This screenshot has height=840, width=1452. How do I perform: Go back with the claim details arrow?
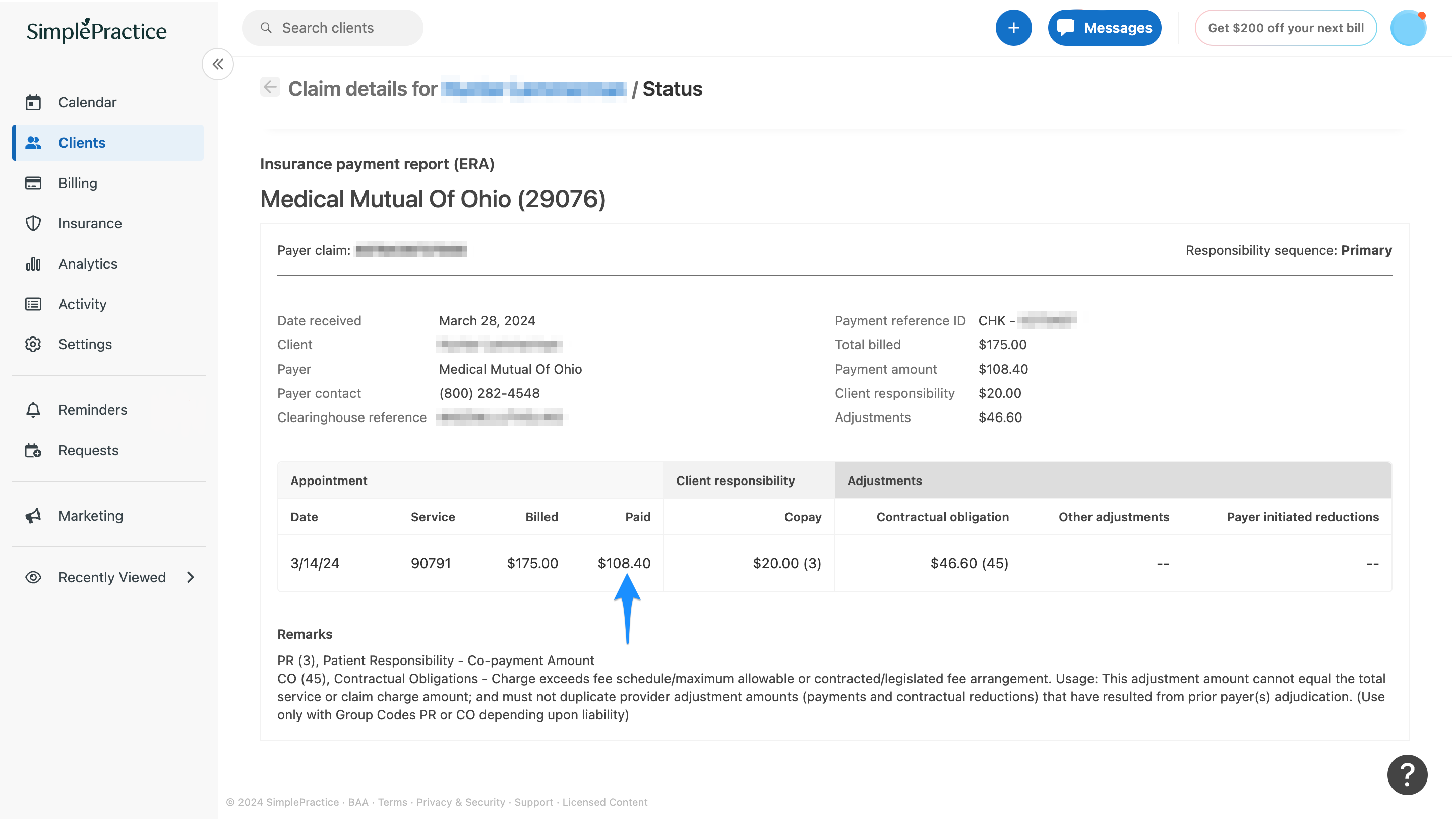click(270, 88)
